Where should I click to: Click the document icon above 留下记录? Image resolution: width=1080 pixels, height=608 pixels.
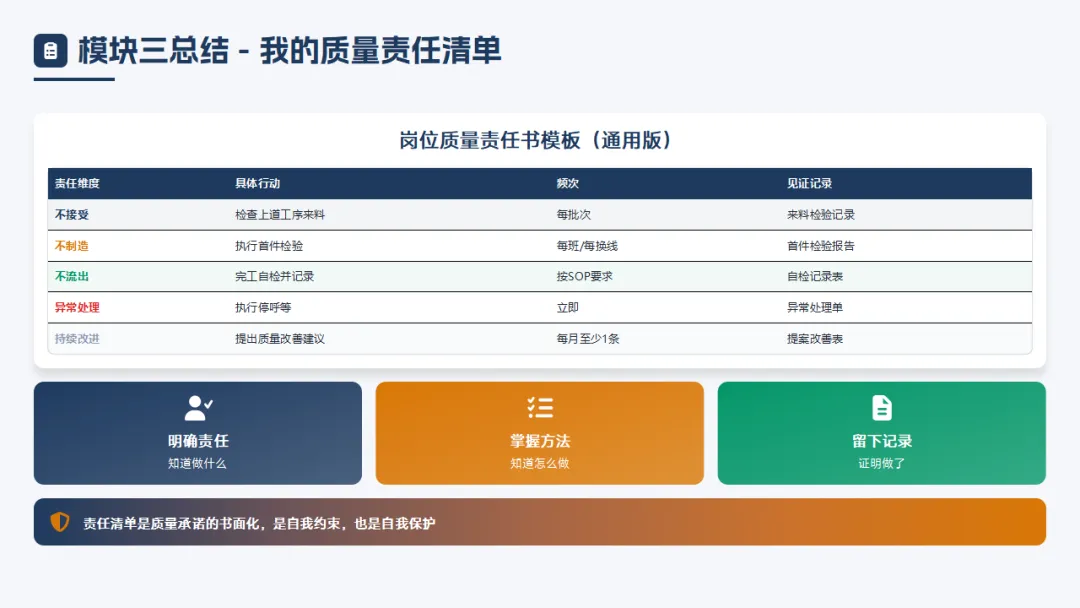[882, 408]
